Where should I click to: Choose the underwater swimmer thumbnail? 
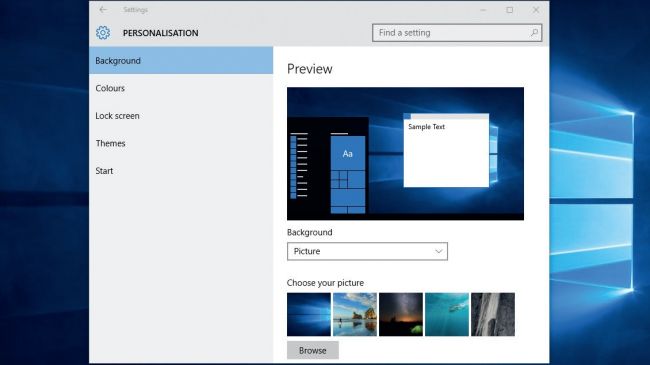(447, 314)
